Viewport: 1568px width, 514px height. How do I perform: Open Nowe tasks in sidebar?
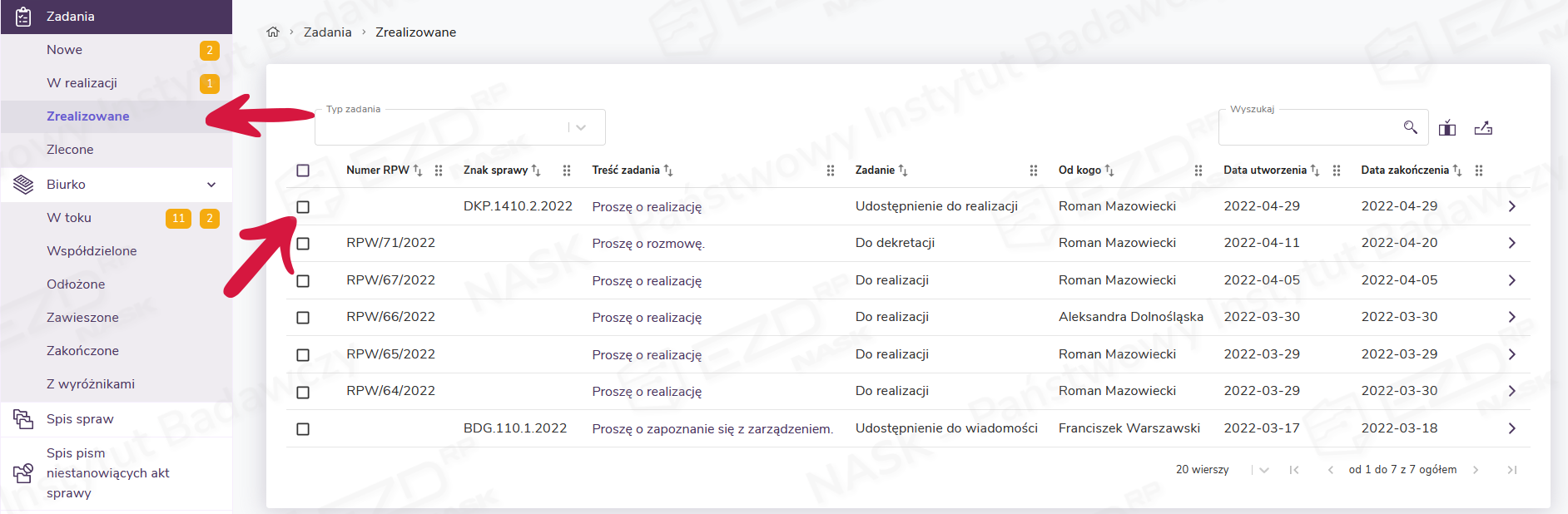coord(65,50)
